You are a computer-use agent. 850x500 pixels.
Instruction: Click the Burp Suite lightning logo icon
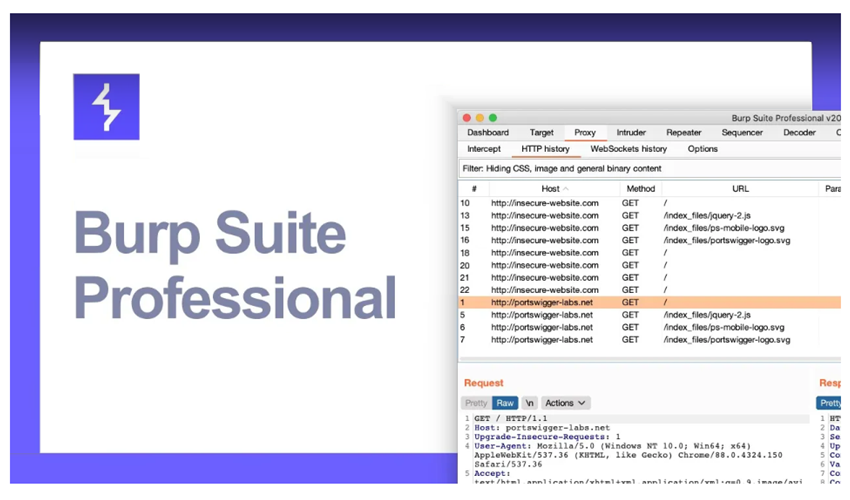click(106, 107)
